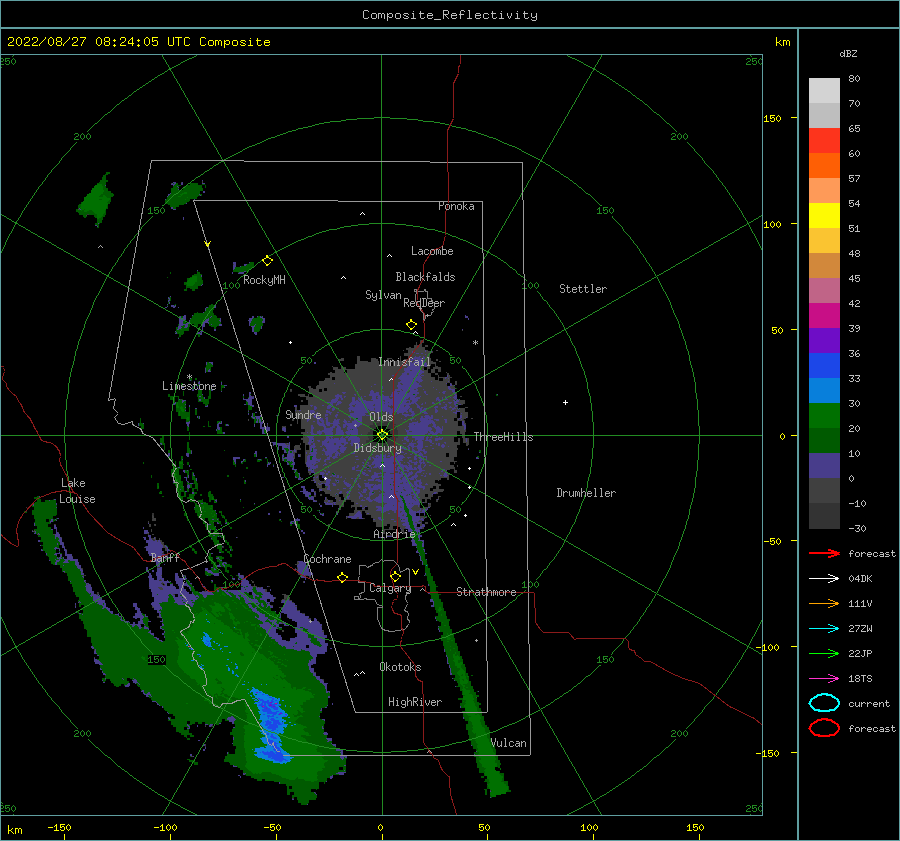900x841 pixels.
Task: Click the RockyMH label
Action: 264,280
